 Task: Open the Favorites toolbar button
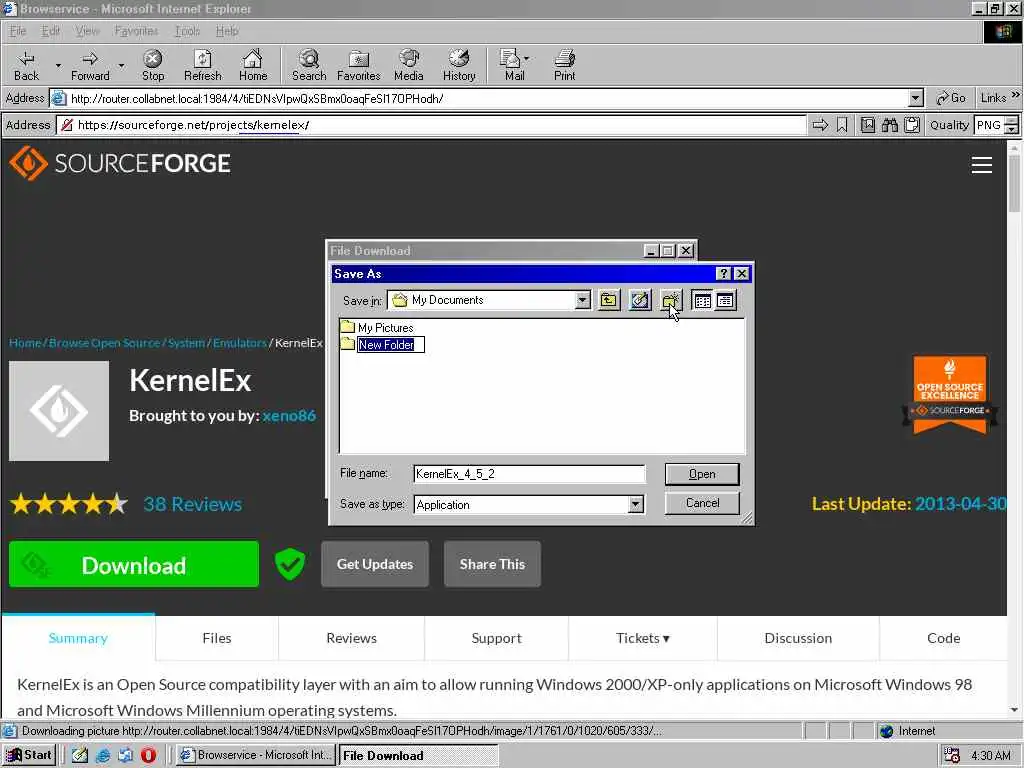click(x=359, y=65)
